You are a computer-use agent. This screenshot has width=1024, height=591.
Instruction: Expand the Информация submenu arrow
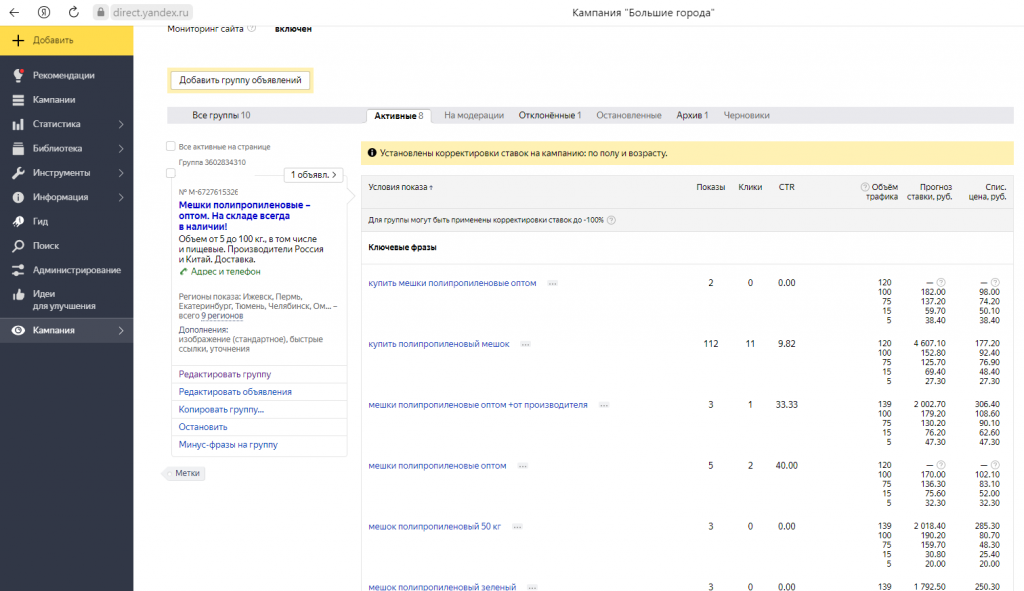[121, 197]
